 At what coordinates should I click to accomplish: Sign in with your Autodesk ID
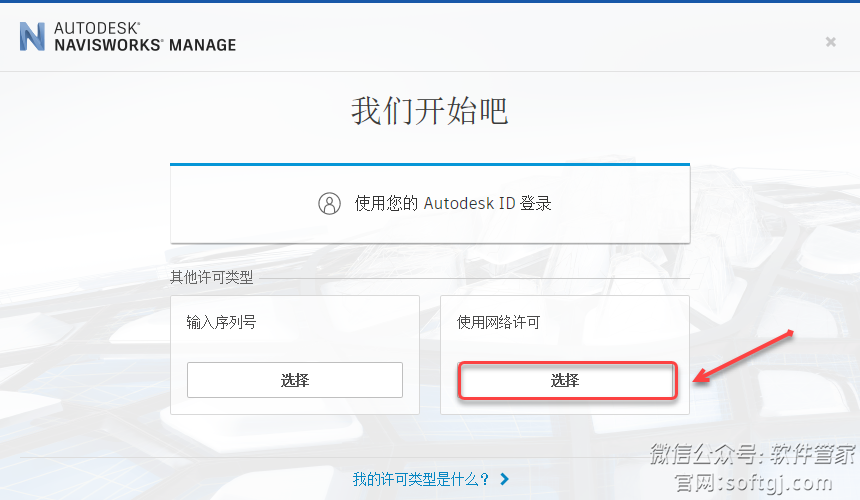[x=430, y=204]
